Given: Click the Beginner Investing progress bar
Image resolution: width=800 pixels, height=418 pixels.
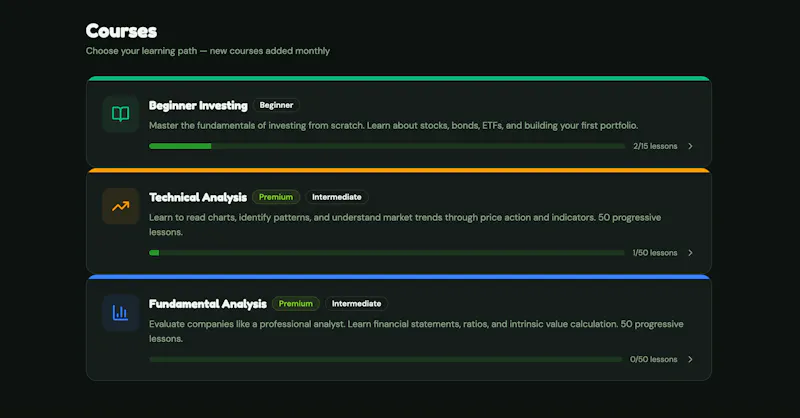Looking at the screenshot, I should click(387, 146).
